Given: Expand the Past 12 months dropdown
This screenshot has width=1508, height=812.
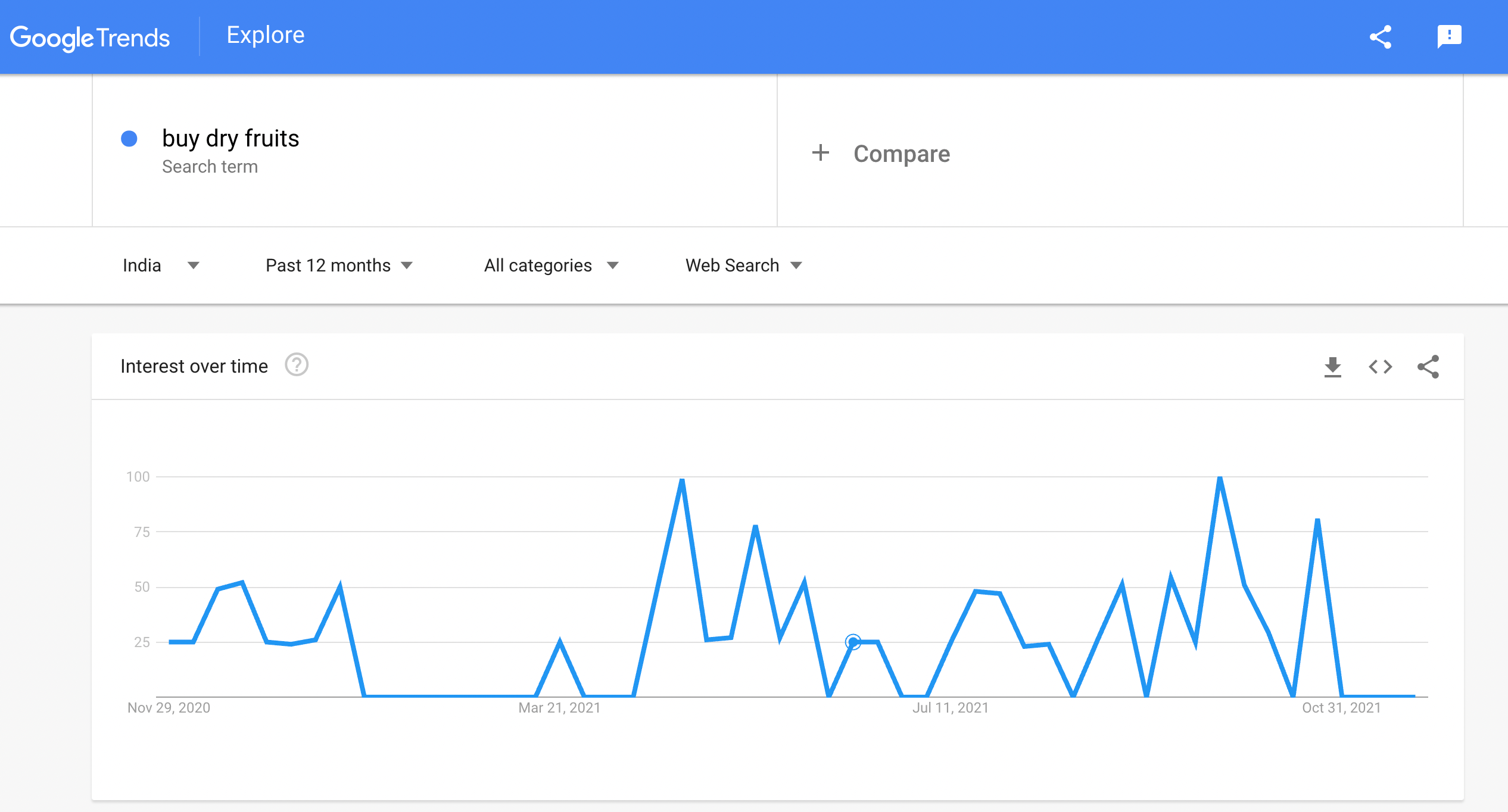Looking at the screenshot, I should (x=339, y=266).
